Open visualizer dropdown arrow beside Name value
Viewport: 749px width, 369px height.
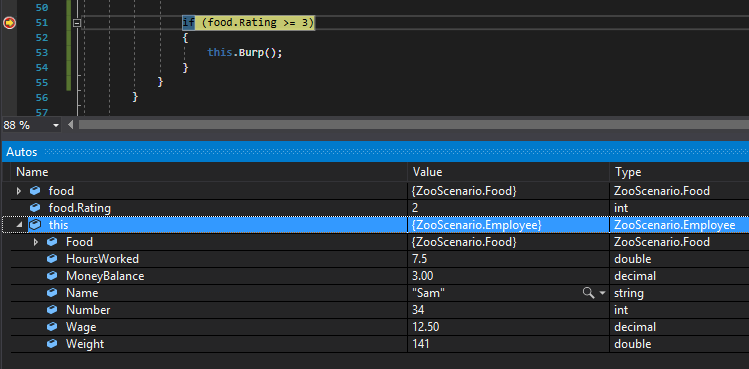(x=602, y=293)
